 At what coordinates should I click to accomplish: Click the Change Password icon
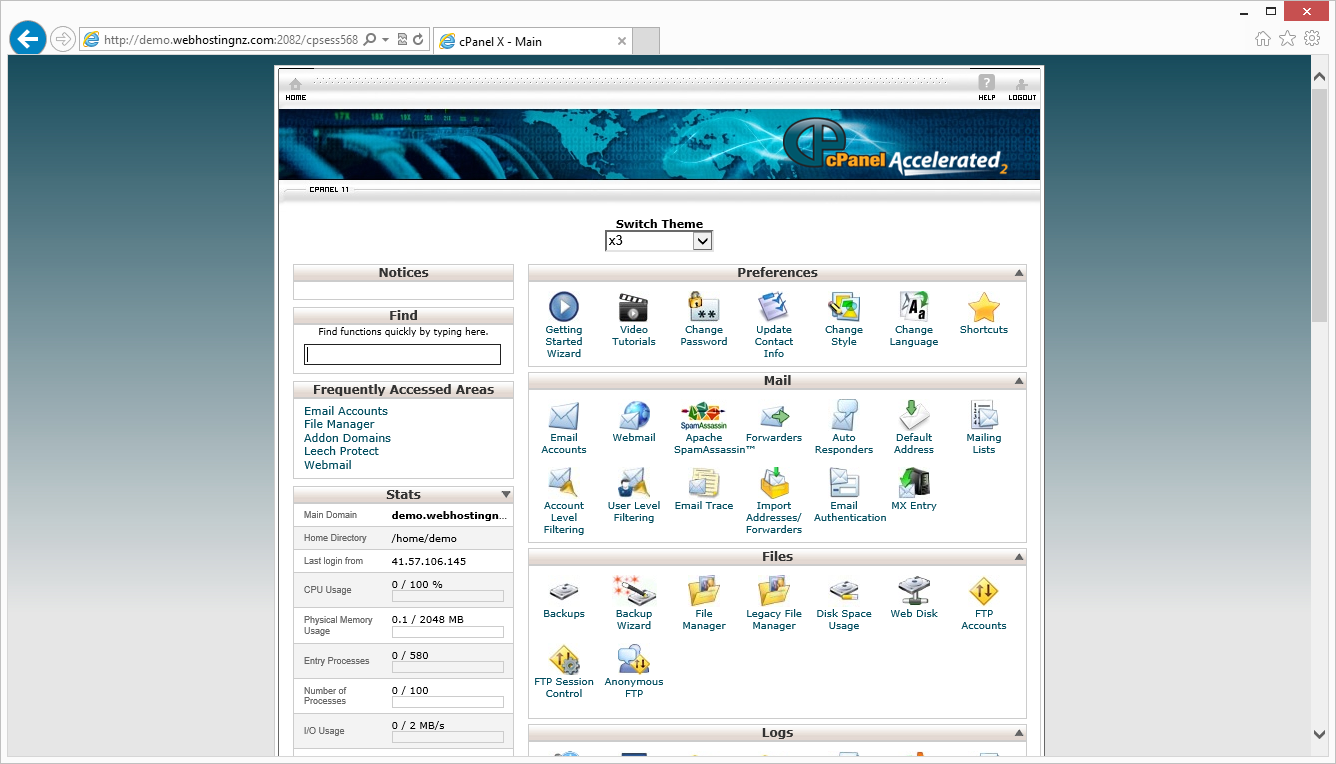point(704,308)
